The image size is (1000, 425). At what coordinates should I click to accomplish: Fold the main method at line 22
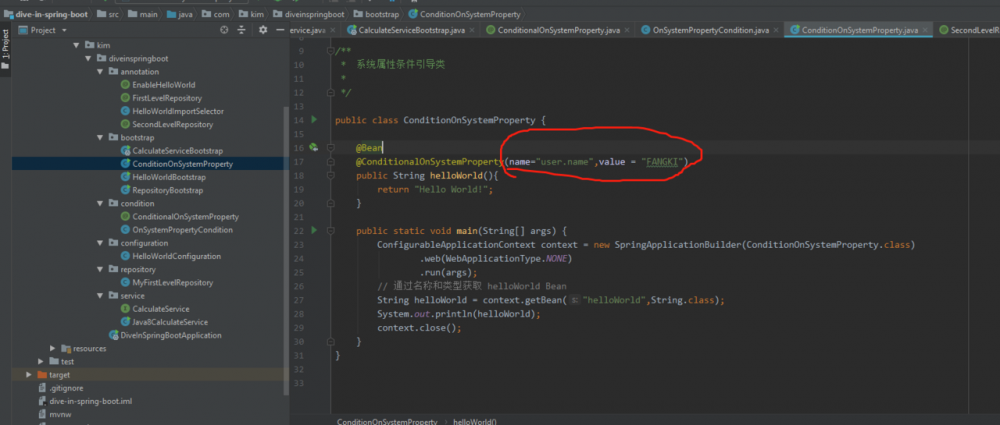tap(330, 230)
